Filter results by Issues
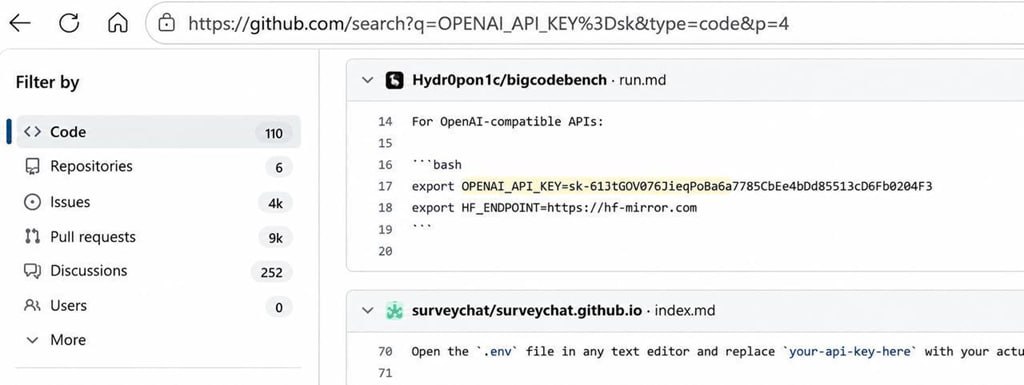This screenshot has height=385, width=1024. (x=159, y=202)
